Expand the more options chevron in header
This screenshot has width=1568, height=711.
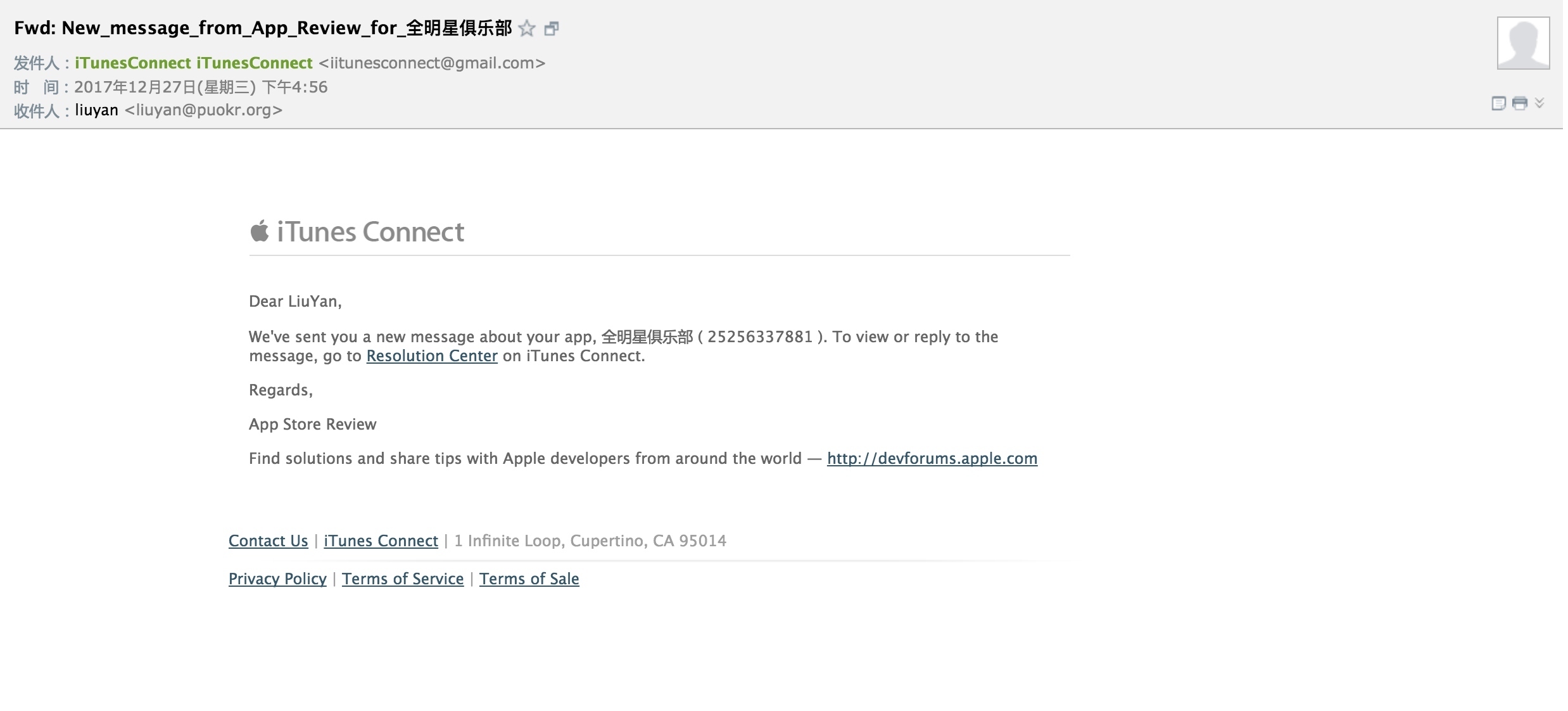(x=1540, y=103)
